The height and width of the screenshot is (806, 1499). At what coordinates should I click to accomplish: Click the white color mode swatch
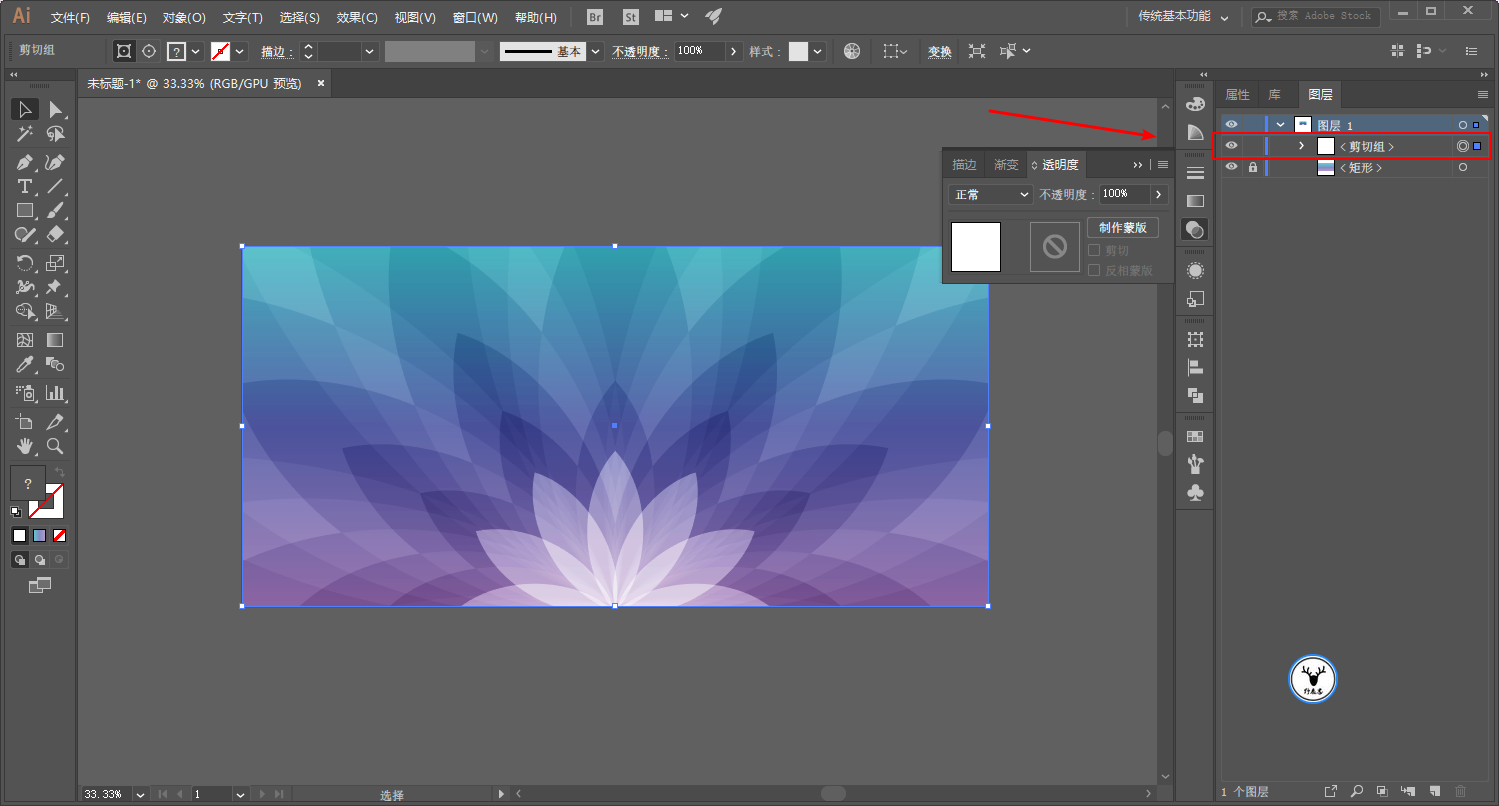pos(19,535)
